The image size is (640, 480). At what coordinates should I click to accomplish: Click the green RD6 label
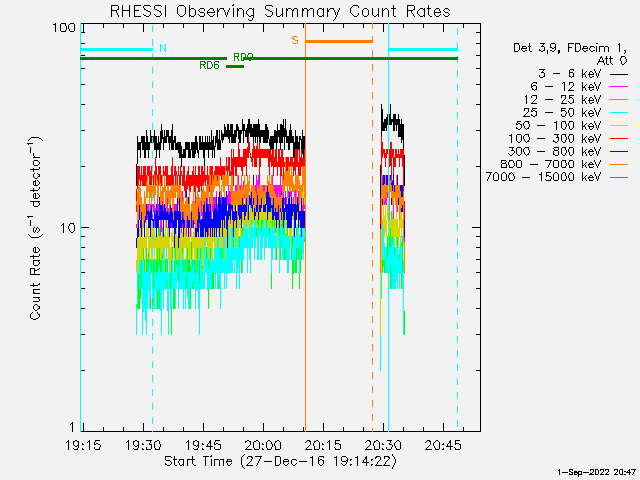click(209, 65)
